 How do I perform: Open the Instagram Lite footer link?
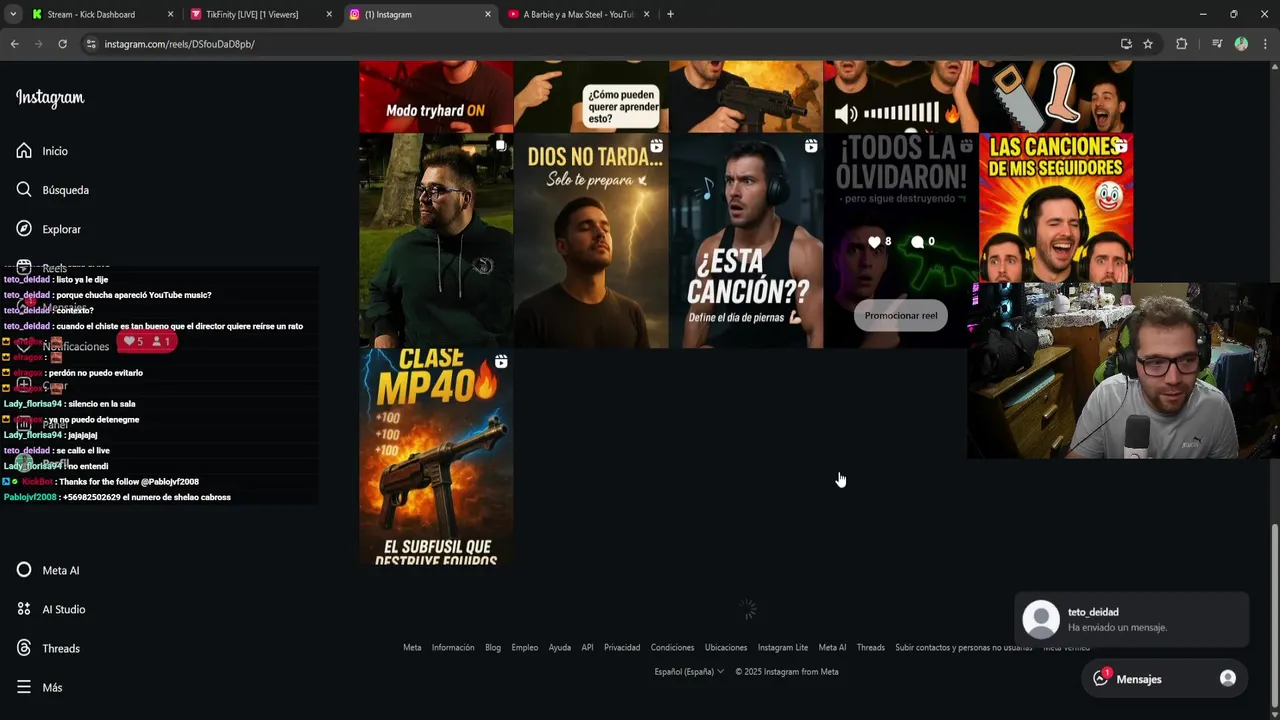(x=783, y=648)
